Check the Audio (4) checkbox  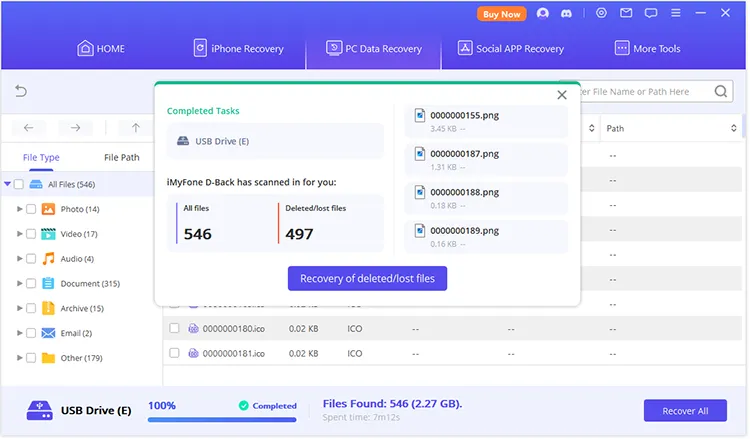point(31,259)
